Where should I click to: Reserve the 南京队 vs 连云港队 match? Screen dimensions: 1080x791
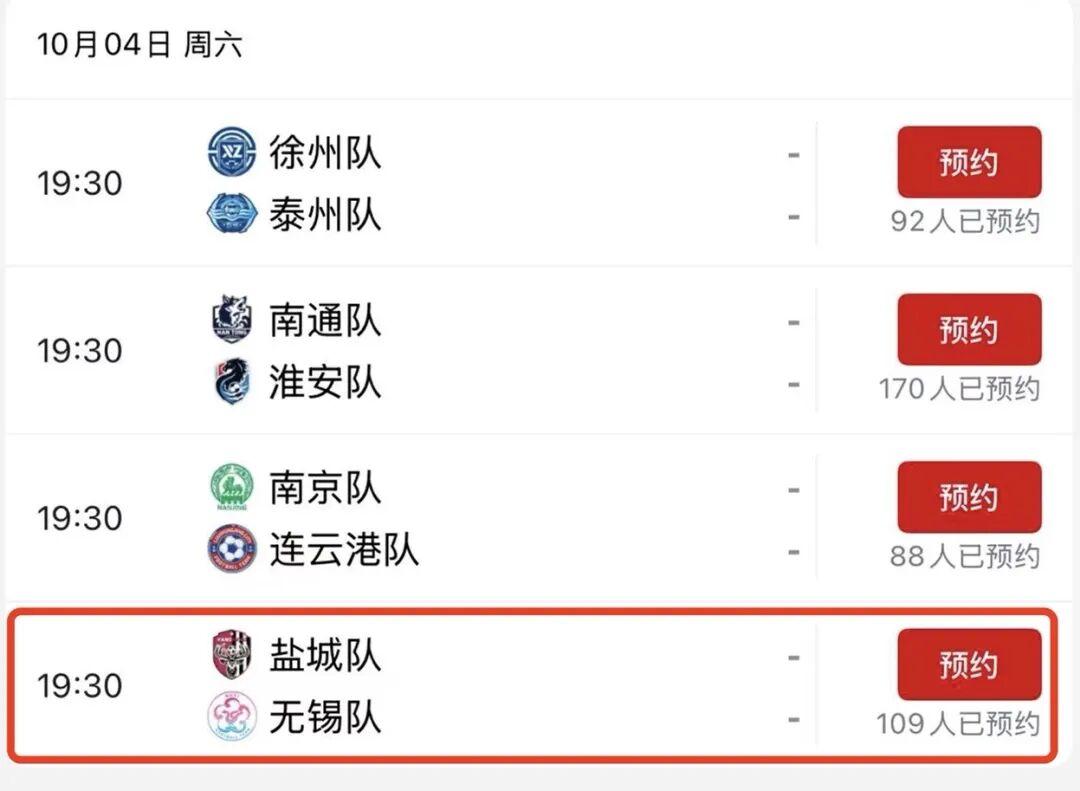click(x=969, y=497)
